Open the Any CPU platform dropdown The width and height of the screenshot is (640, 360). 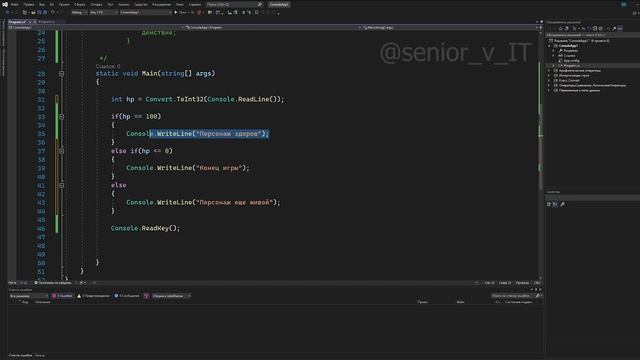coord(103,13)
